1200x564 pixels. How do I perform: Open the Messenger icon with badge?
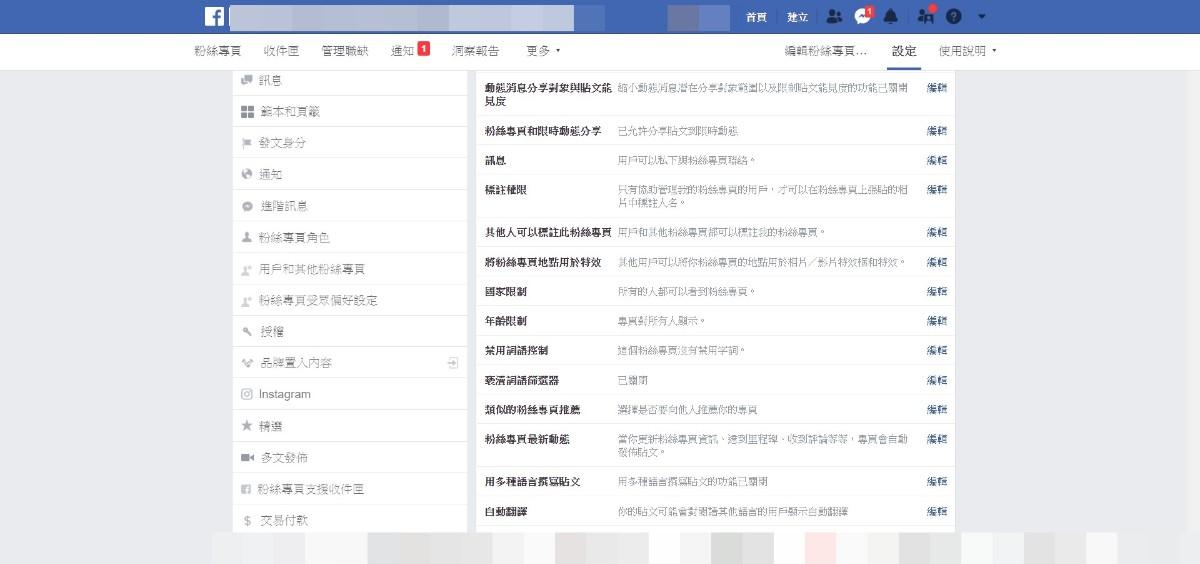(862, 17)
